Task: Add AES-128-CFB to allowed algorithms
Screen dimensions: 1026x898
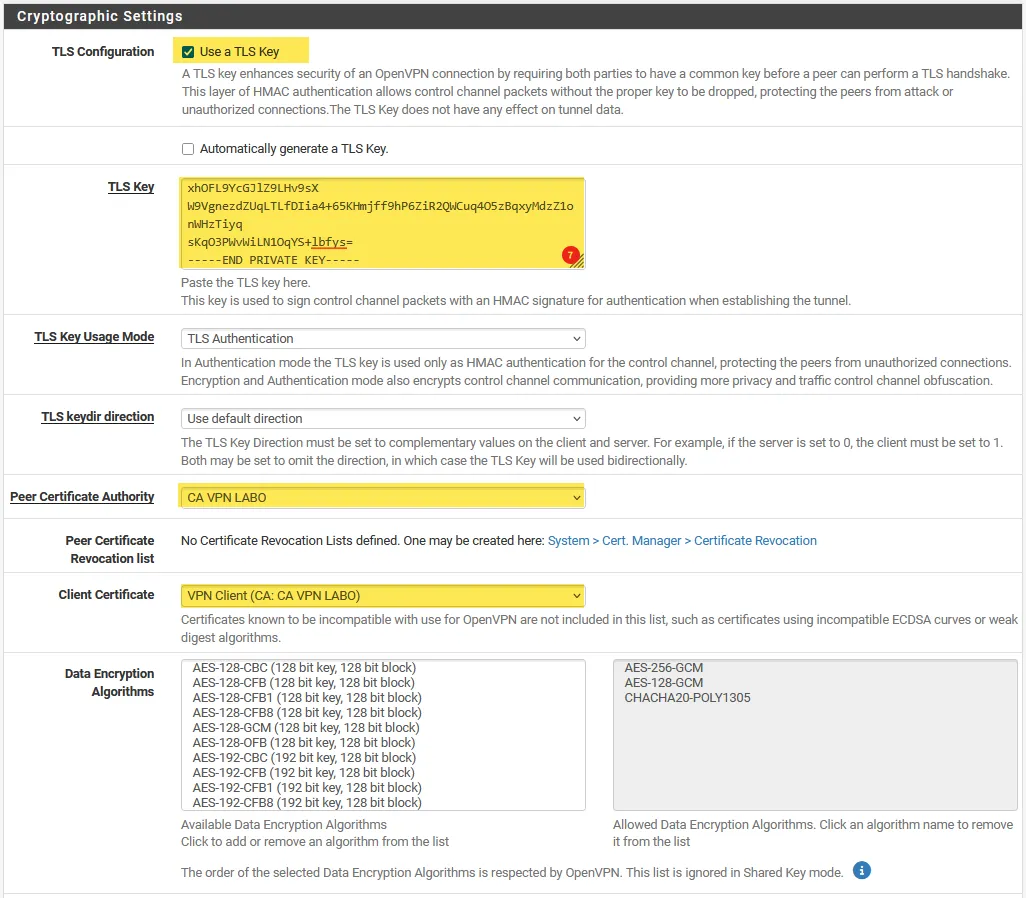Action: coord(304,683)
